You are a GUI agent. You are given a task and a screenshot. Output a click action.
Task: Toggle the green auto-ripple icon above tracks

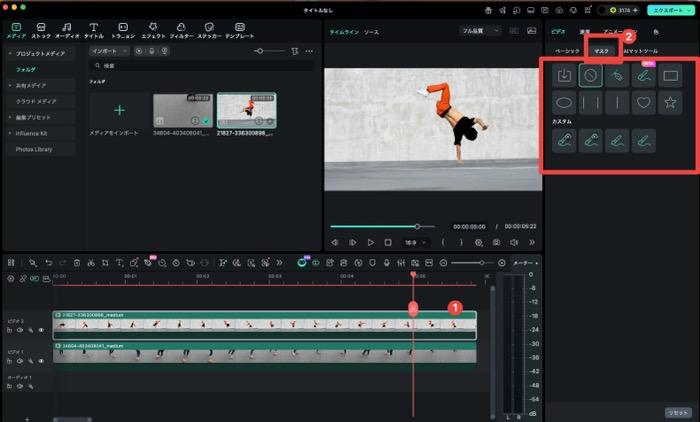34,279
